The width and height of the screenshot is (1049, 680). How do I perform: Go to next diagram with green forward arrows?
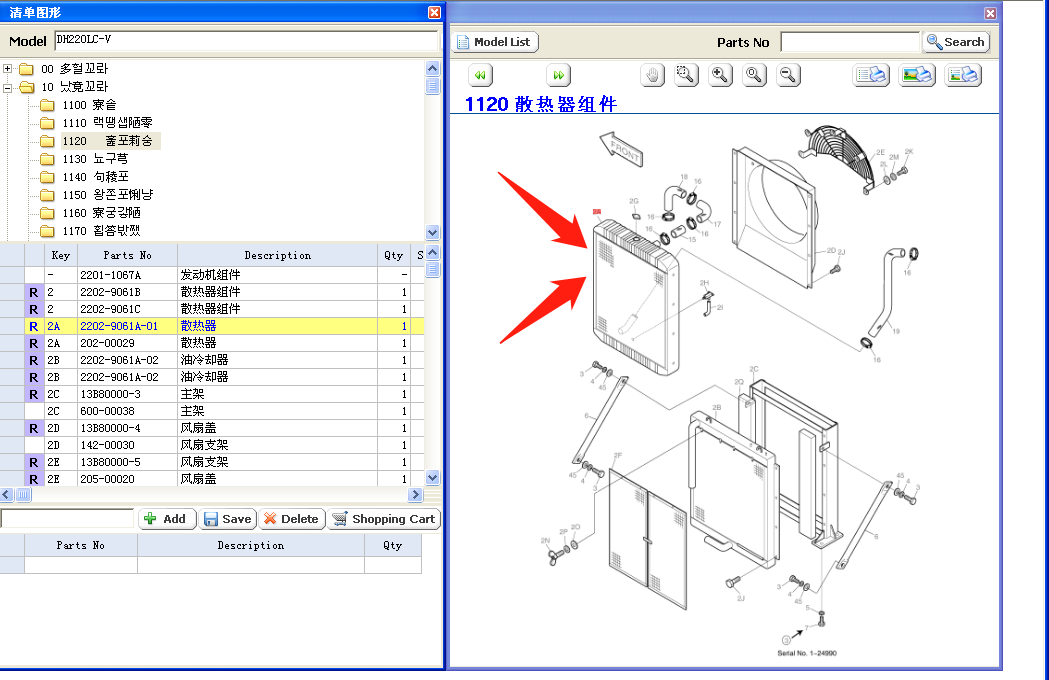click(559, 75)
